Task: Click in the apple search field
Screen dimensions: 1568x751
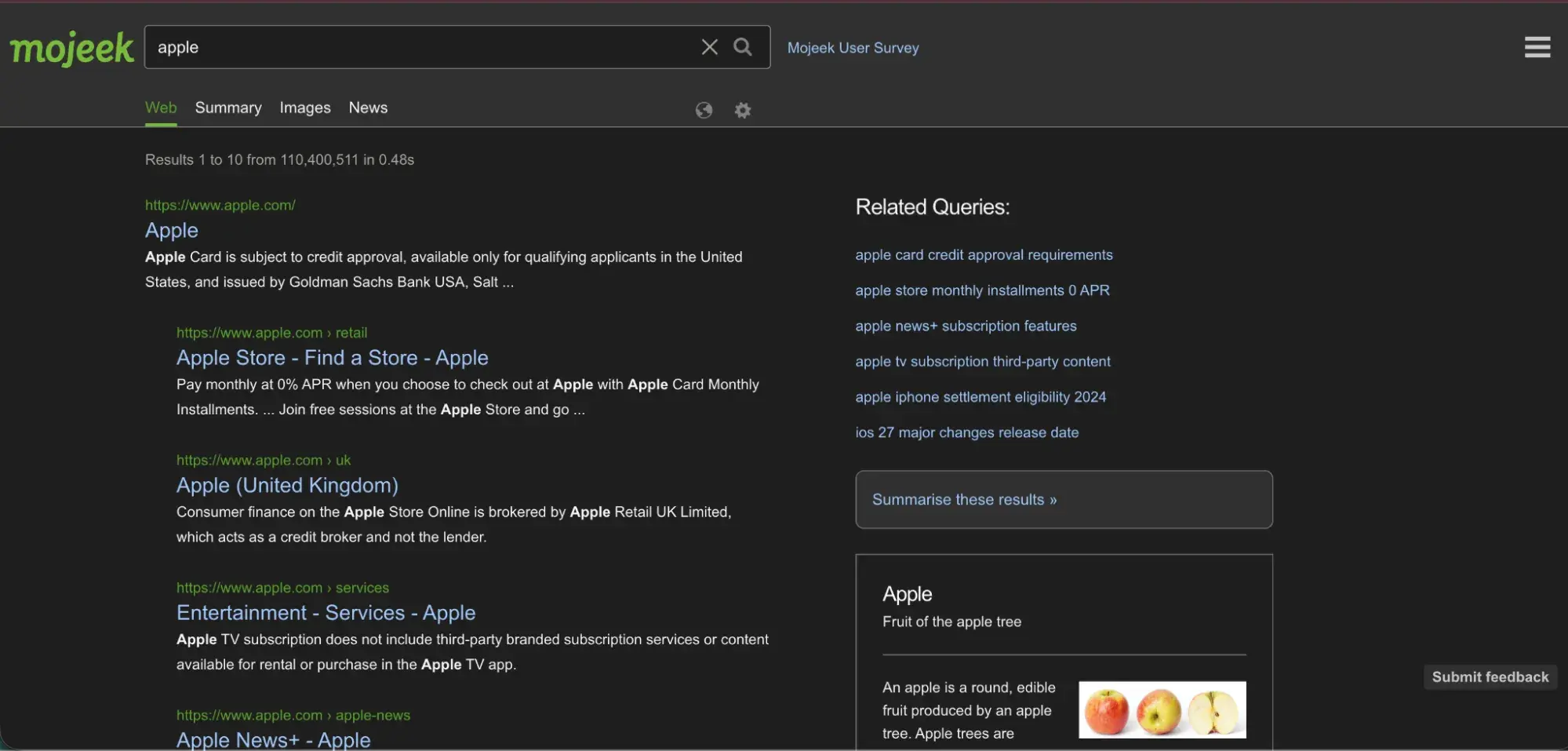Action: [420, 47]
